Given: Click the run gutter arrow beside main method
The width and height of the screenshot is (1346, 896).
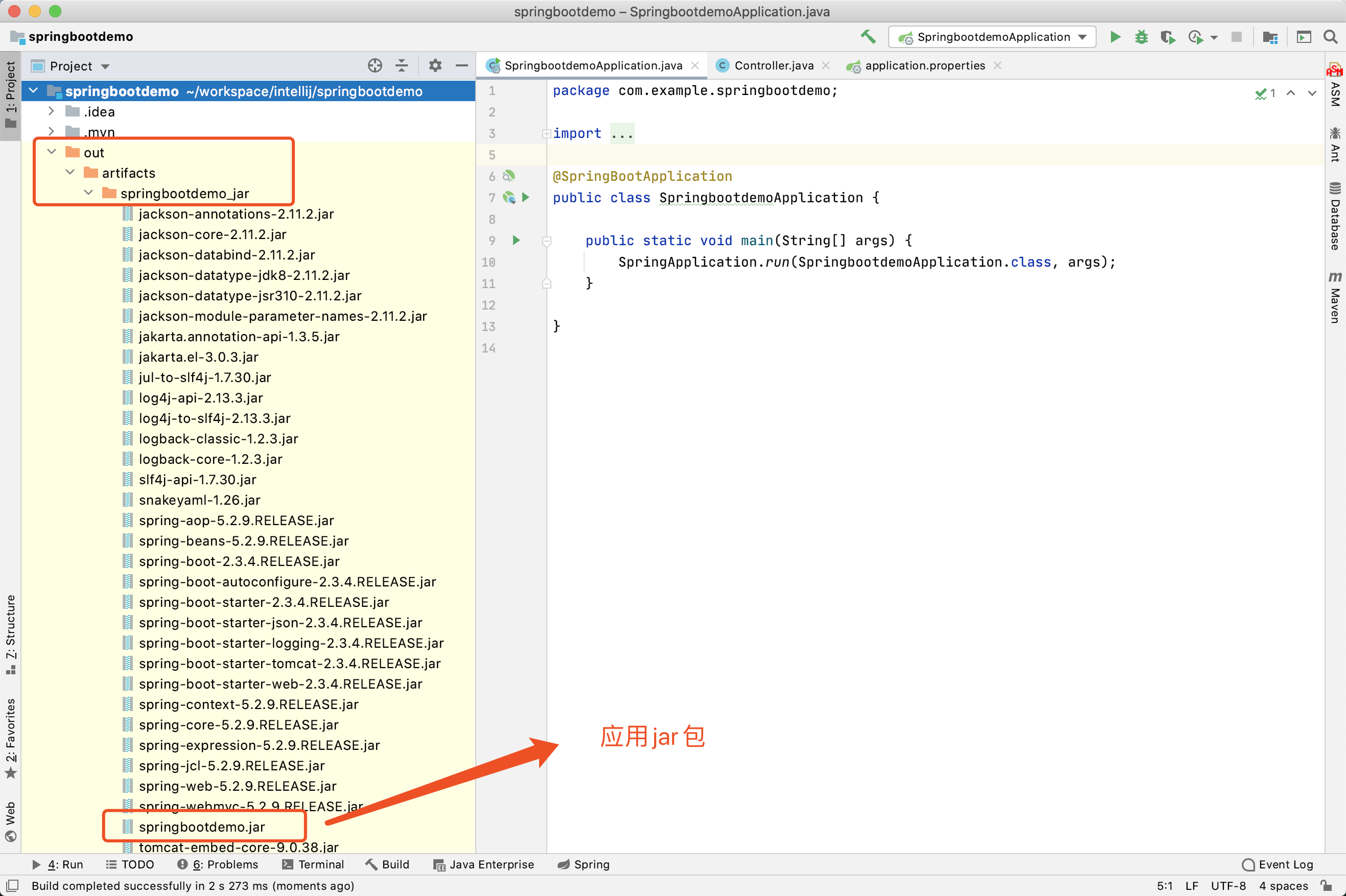Looking at the screenshot, I should pyautogui.click(x=516, y=240).
